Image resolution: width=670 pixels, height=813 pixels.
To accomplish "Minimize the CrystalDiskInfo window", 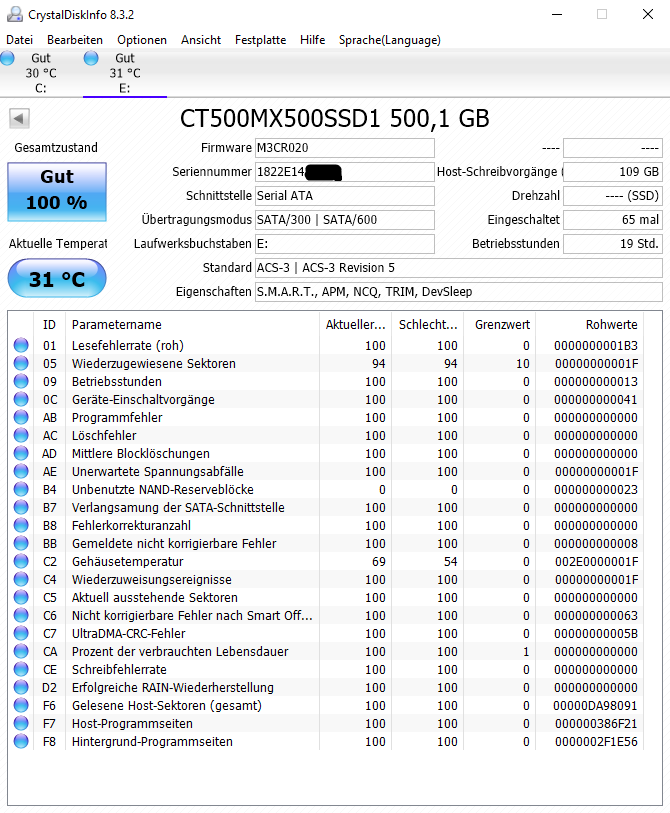I will 557,14.
